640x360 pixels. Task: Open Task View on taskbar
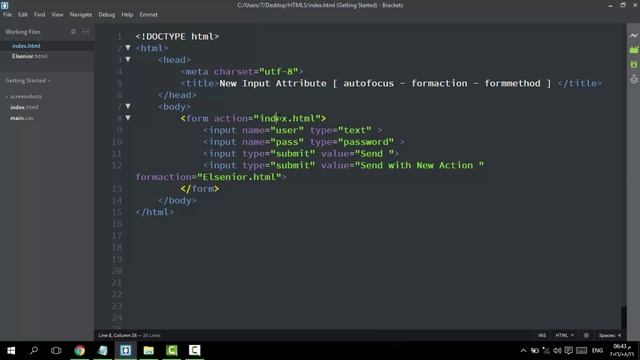click(x=56, y=350)
